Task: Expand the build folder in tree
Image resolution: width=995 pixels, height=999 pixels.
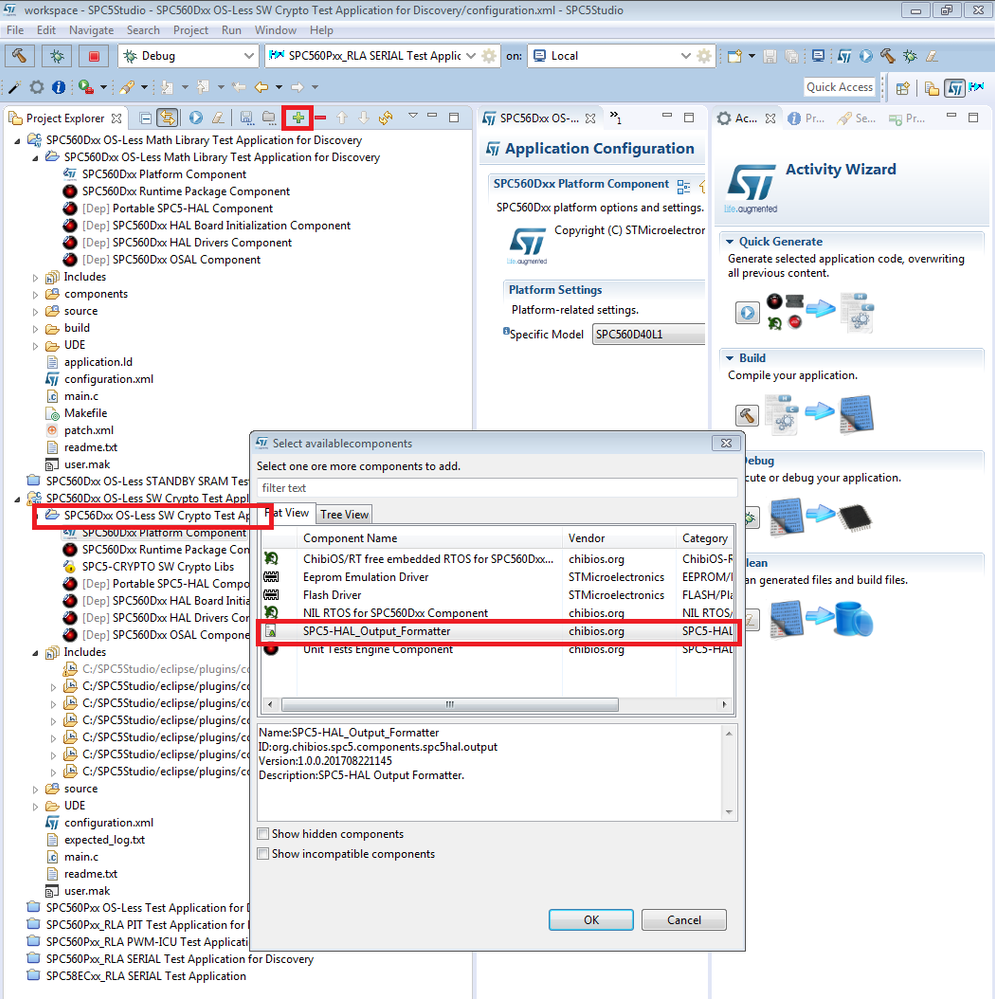Action: [36, 329]
